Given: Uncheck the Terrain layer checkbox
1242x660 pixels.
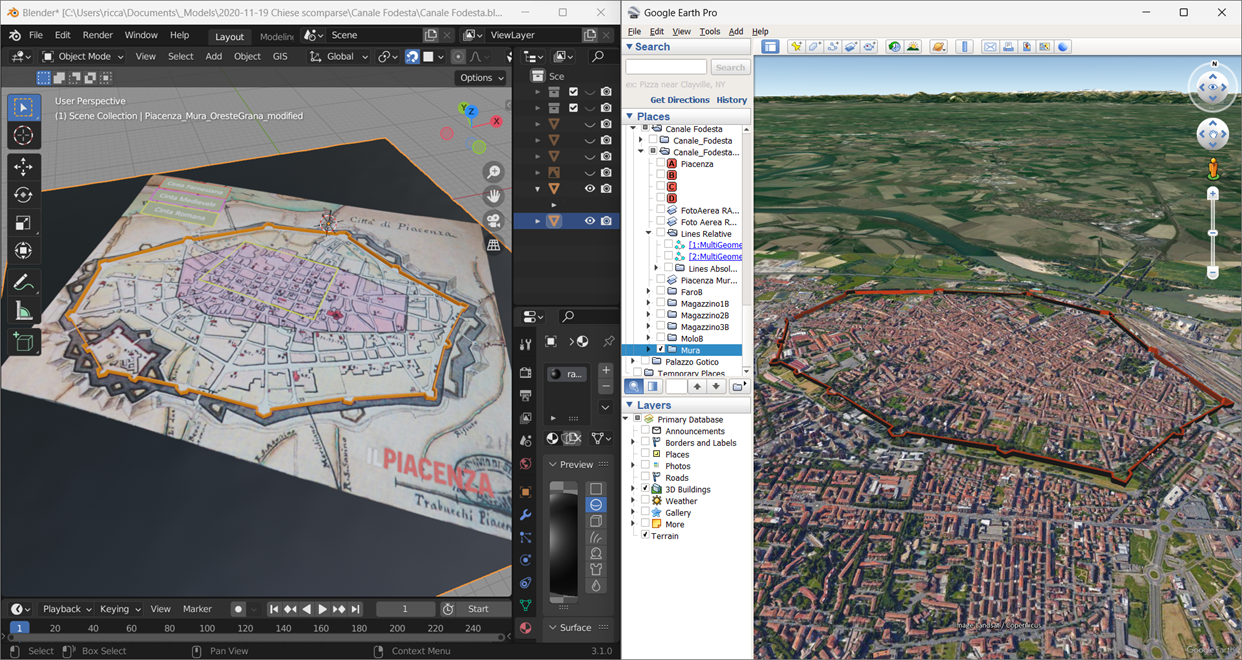Looking at the screenshot, I should pos(645,536).
